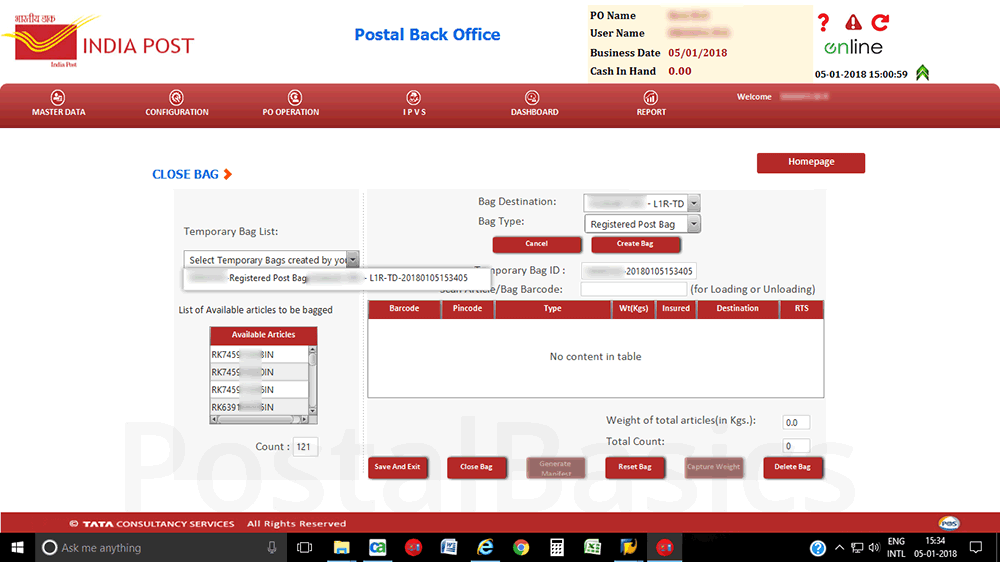Click the Scan Article/Bag Barcode input field
Viewport: 1000px width, 562px height.
tap(633, 289)
